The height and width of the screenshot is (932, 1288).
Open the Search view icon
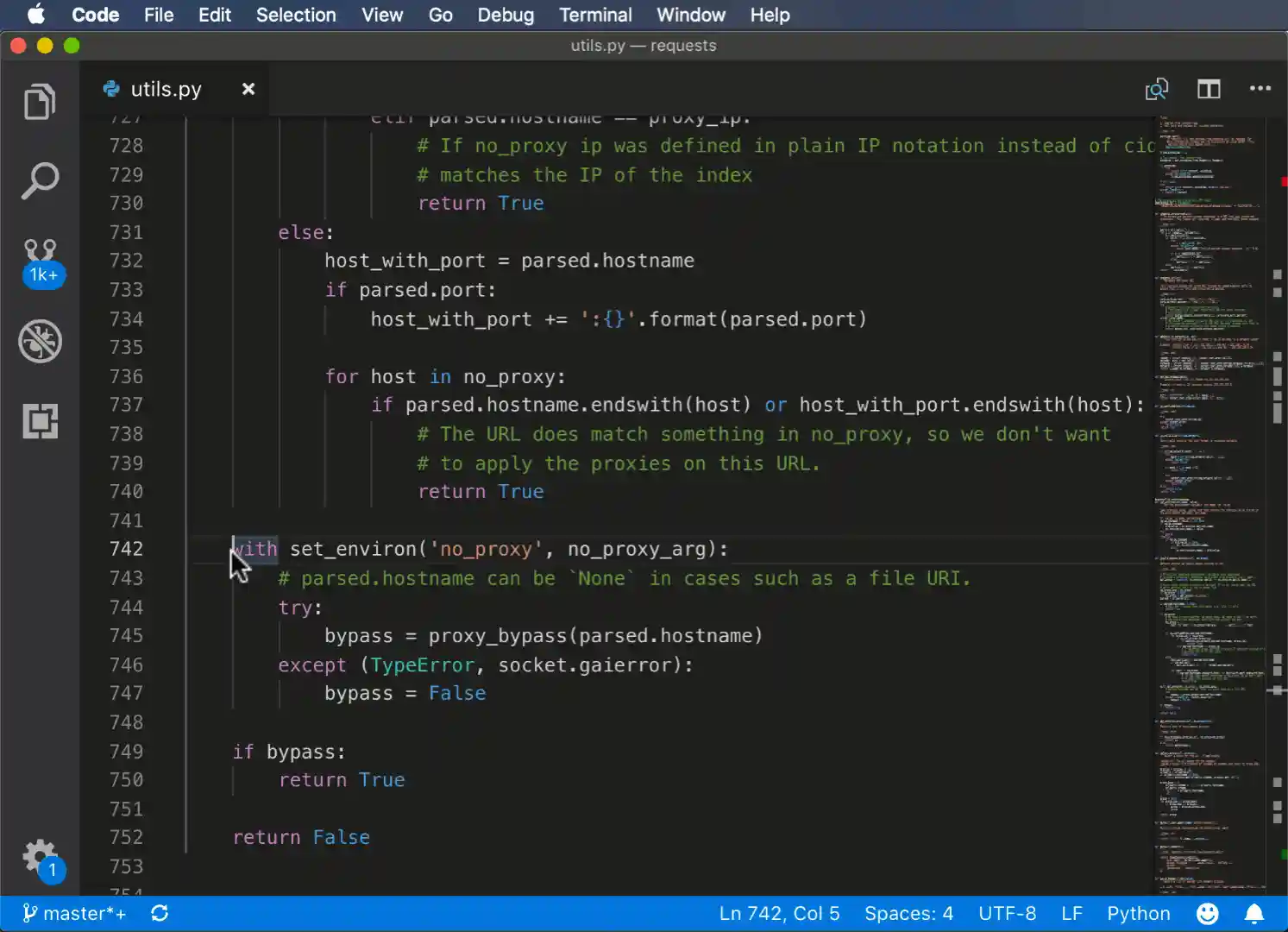tap(40, 179)
